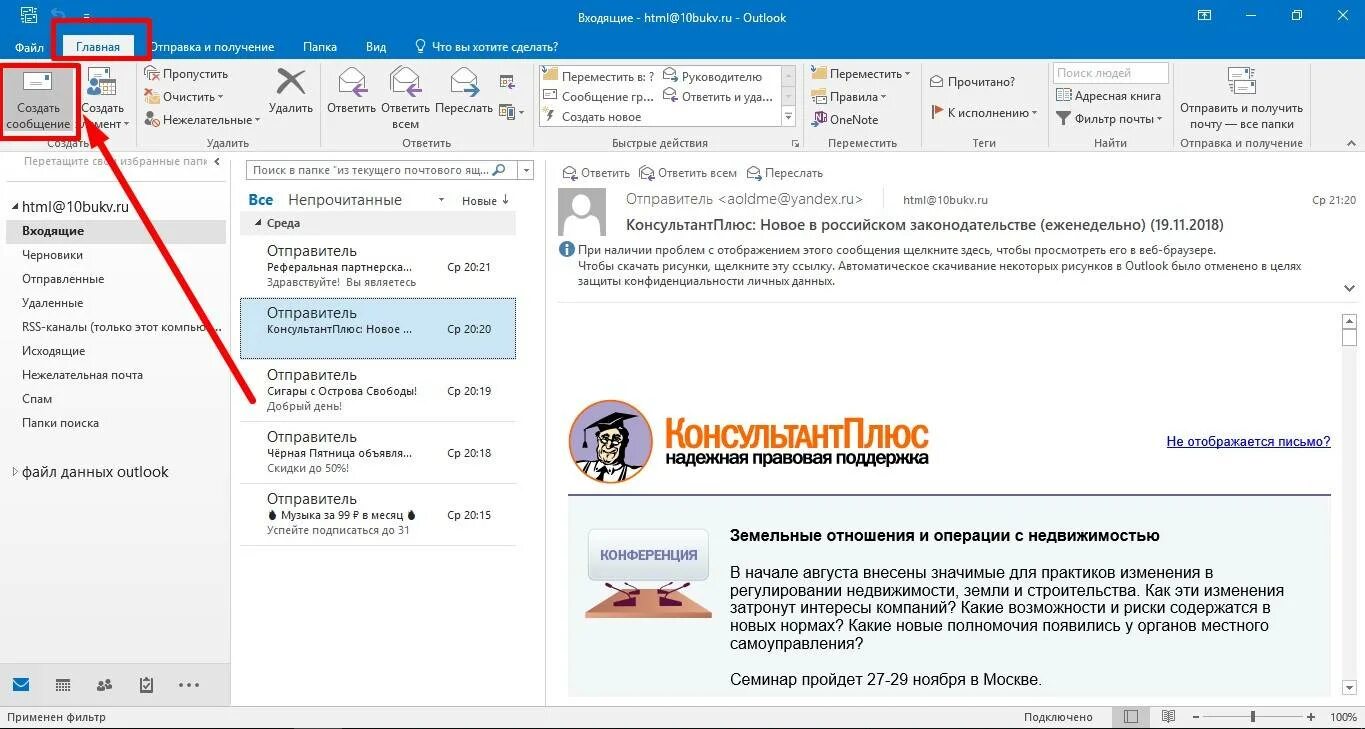Select the Ответить и уда... quick step
The height and width of the screenshot is (729, 1365).
(718, 97)
